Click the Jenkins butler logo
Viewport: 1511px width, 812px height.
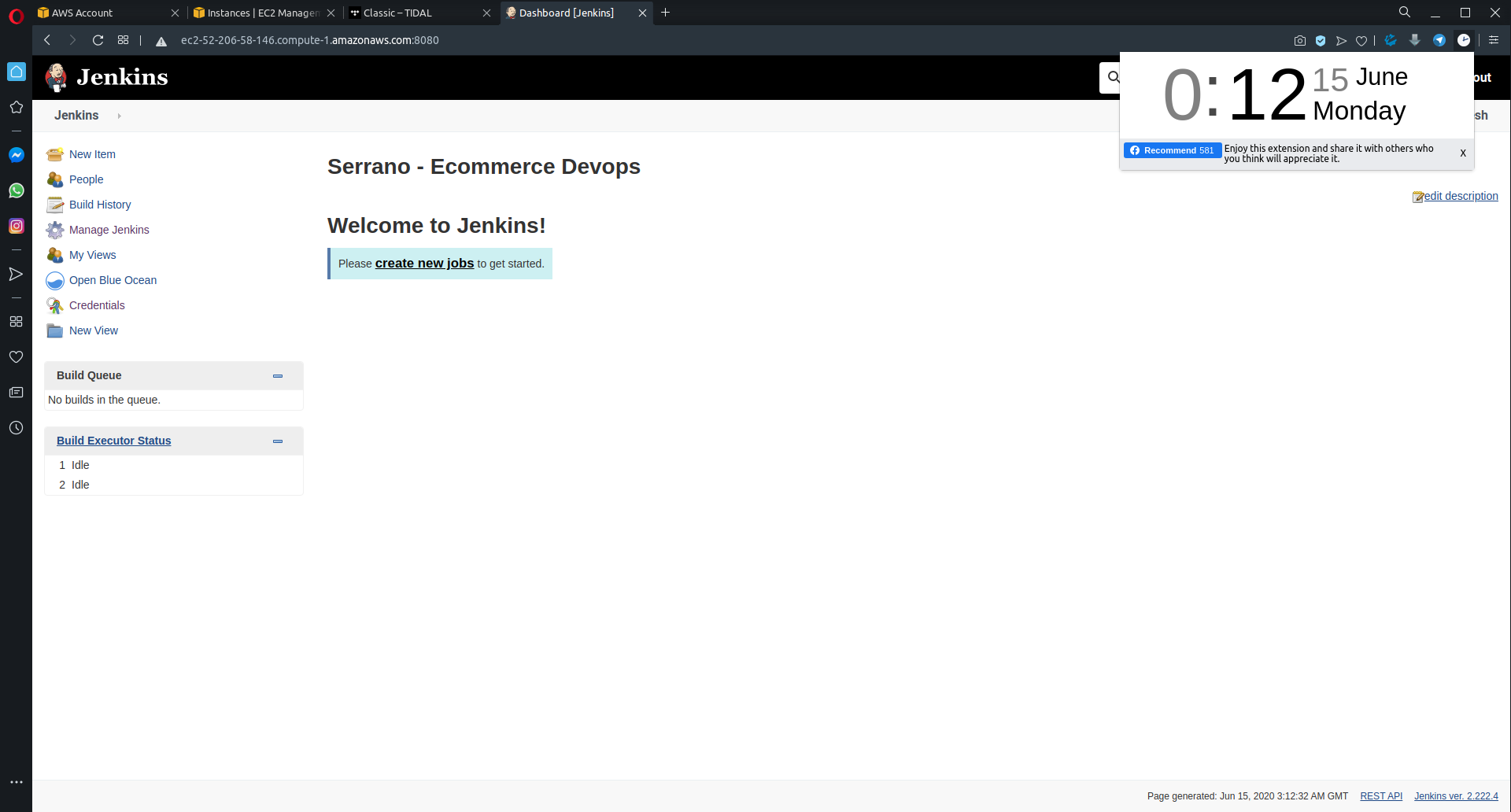click(x=56, y=77)
